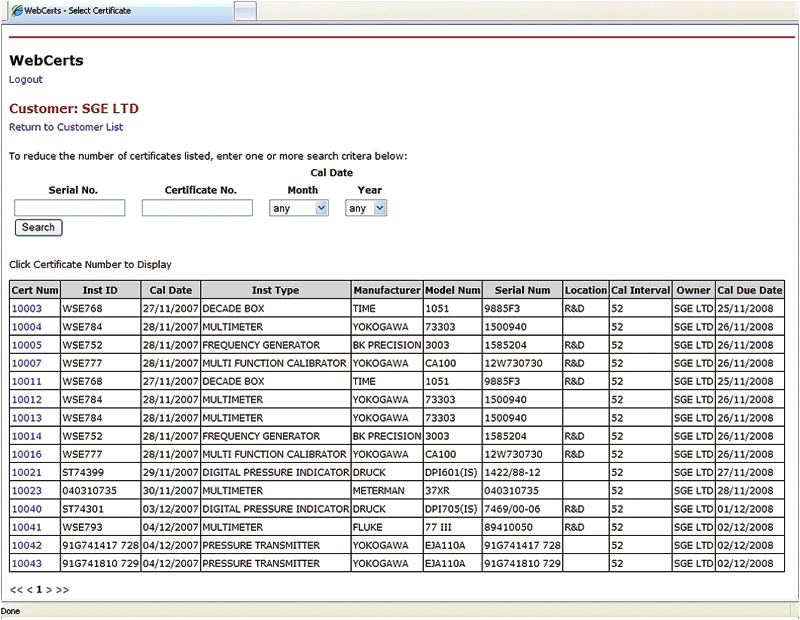Viewport: 800px width, 620px height.
Task: Open the last certificate 10043
Action: [26, 564]
